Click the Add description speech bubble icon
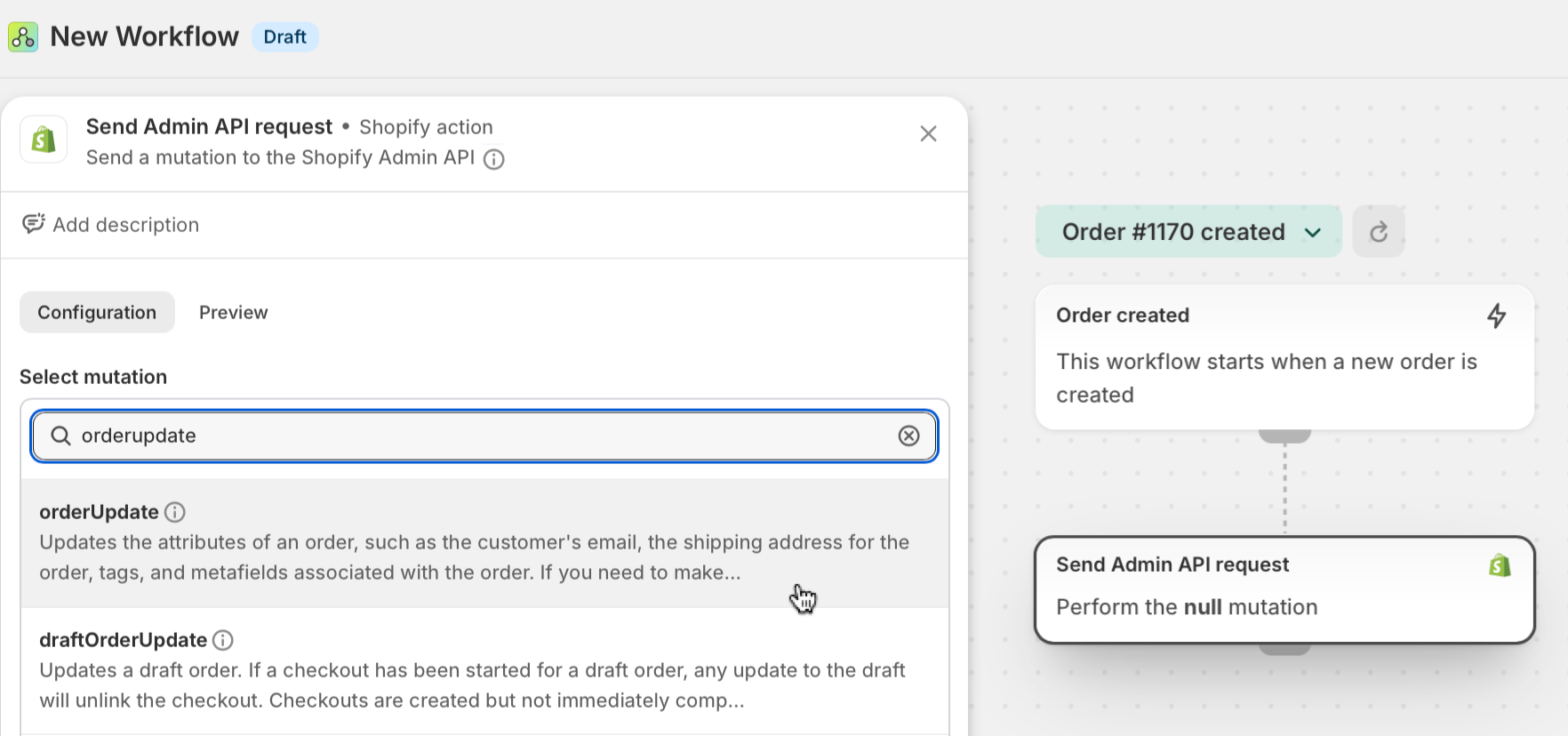 [x=34, y=224]
